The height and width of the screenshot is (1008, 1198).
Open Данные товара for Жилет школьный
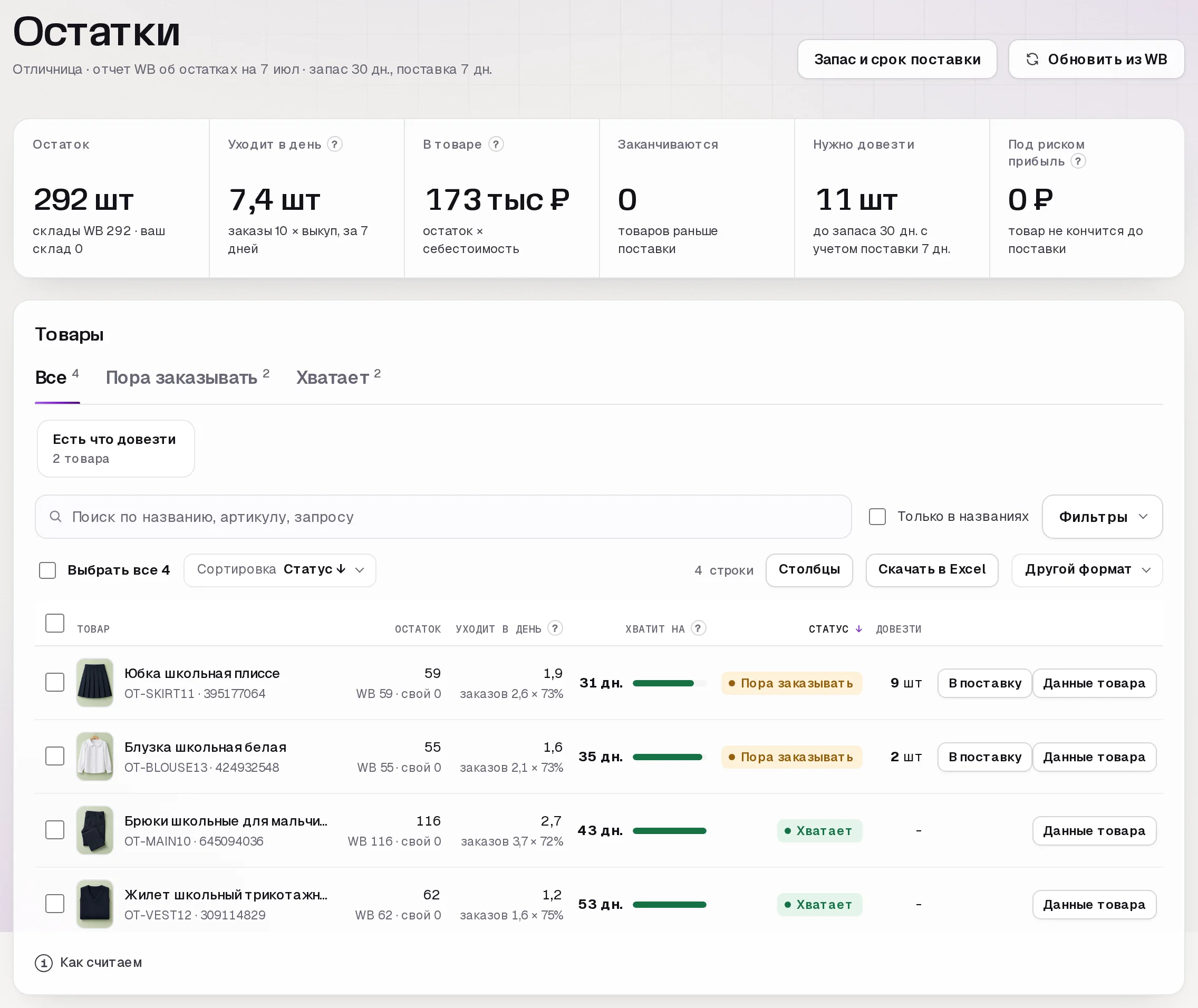1094,905
